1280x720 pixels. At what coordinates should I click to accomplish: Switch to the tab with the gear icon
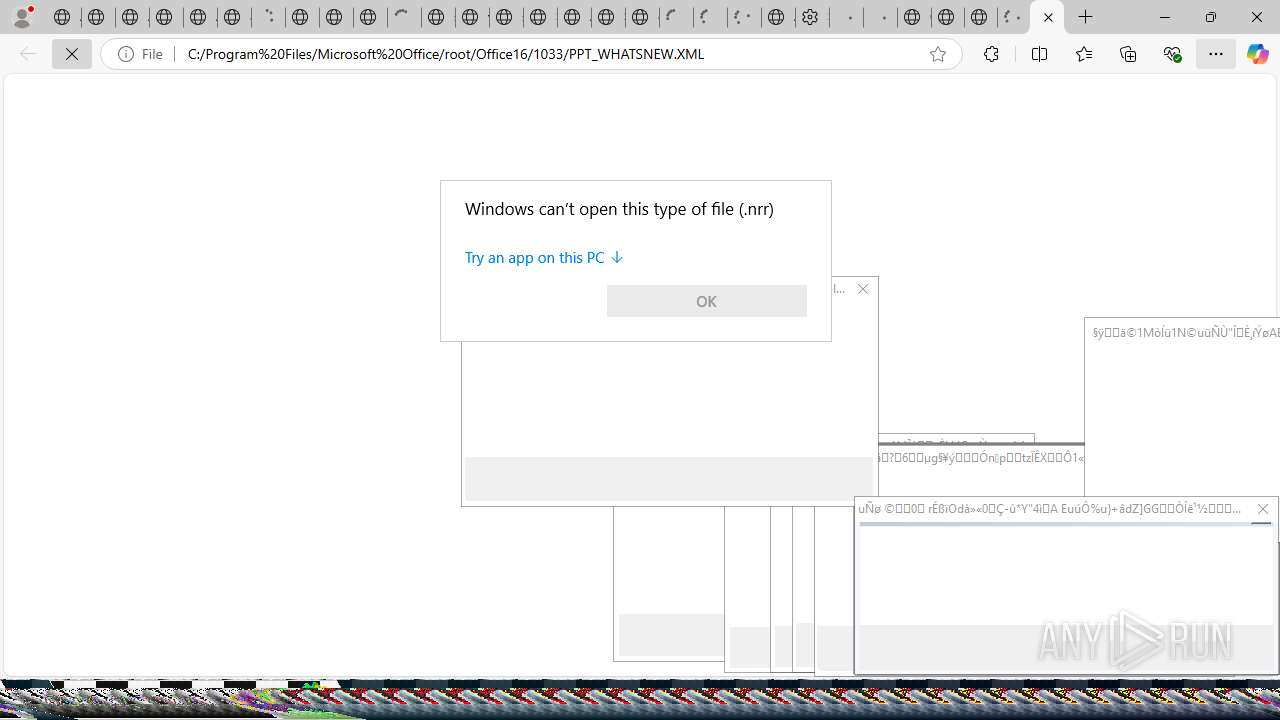812,17
